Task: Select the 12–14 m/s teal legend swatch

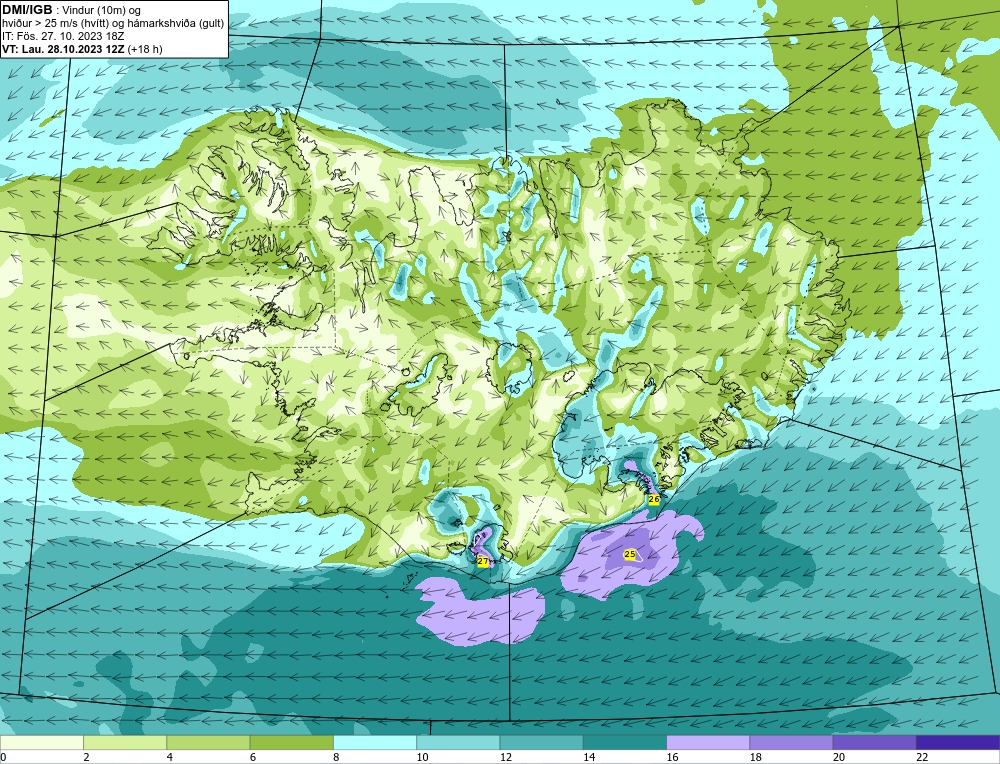Action: tap(541, 743)
